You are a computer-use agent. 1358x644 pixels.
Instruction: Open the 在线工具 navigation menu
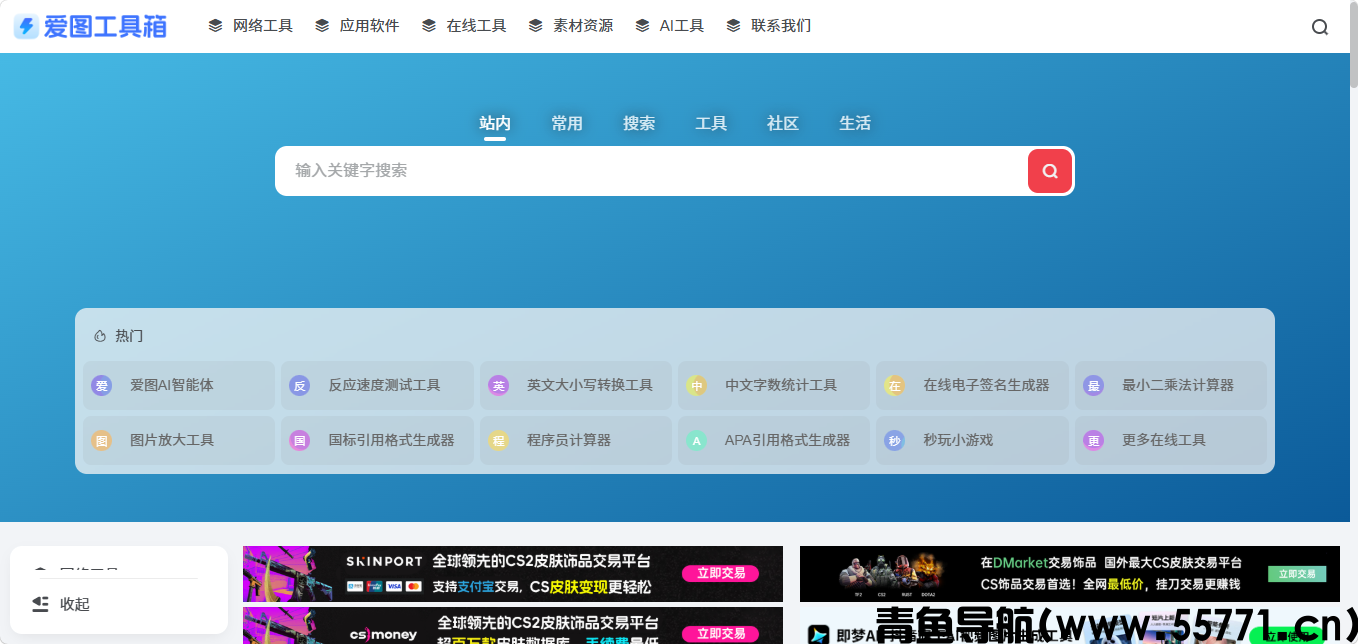click(465, 26)
